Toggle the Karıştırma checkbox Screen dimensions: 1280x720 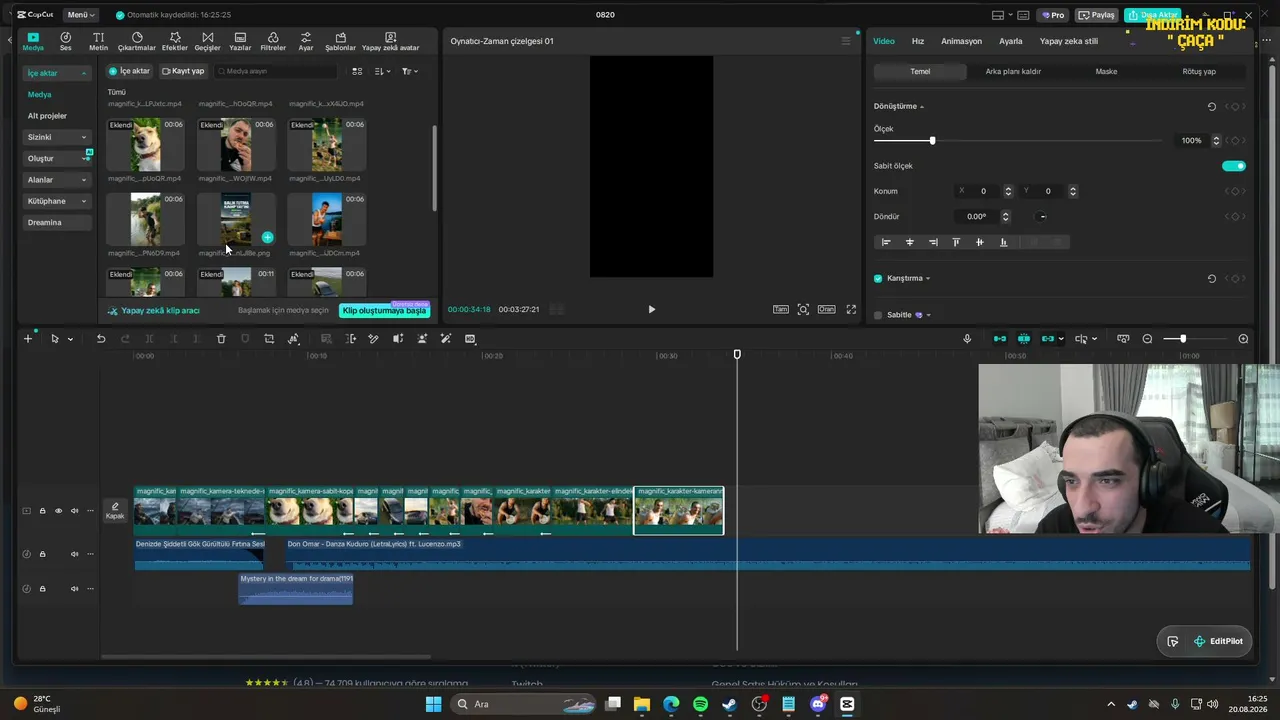coord(878,278)
